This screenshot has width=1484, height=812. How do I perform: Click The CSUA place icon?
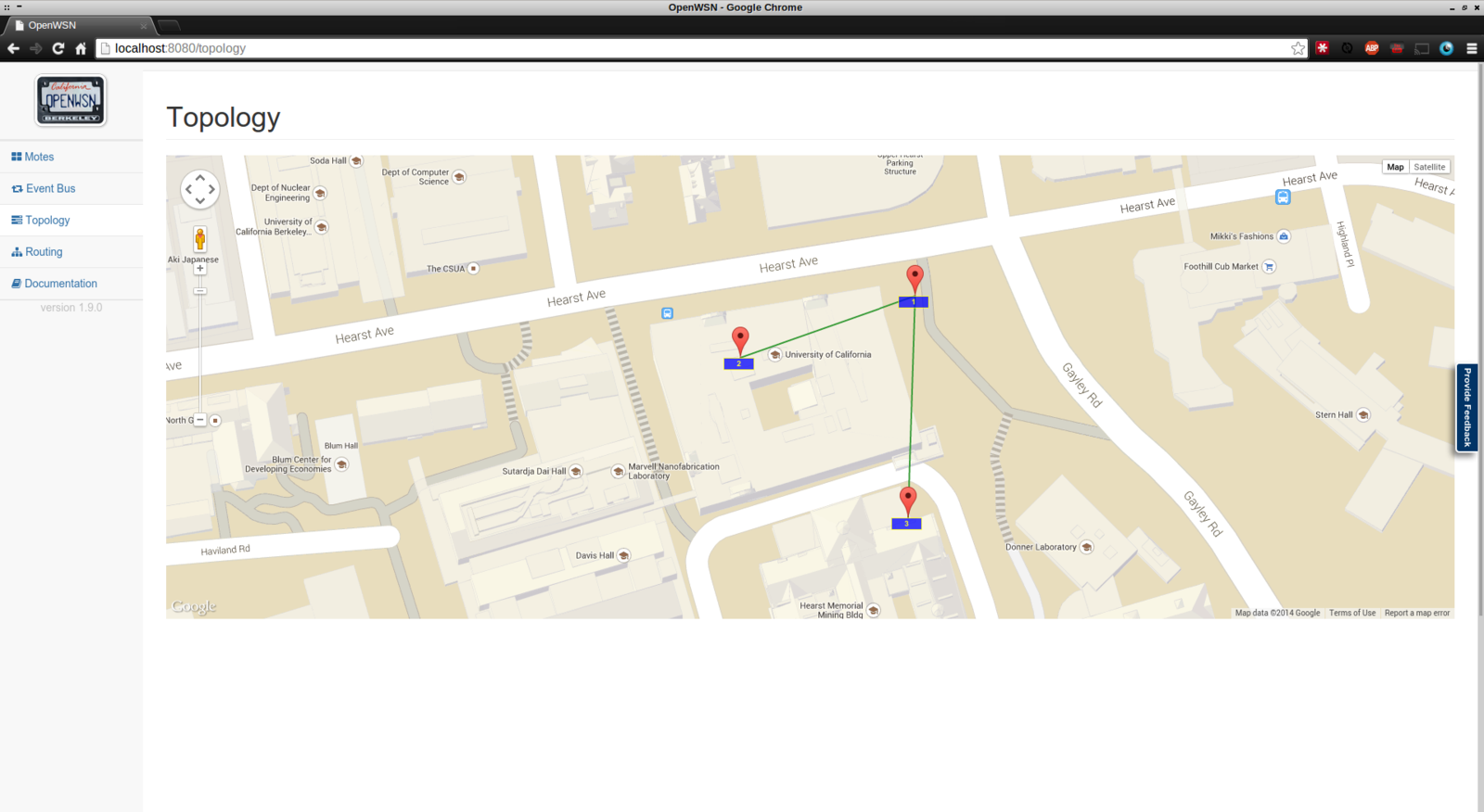pyautogui.click(x=473, y=269)
